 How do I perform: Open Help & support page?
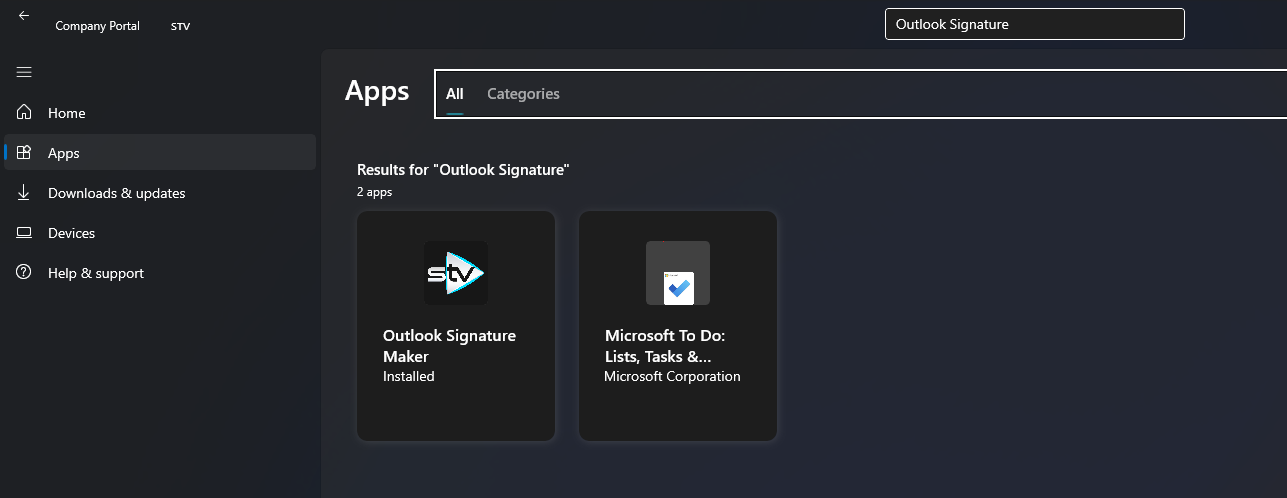(160, 273)
